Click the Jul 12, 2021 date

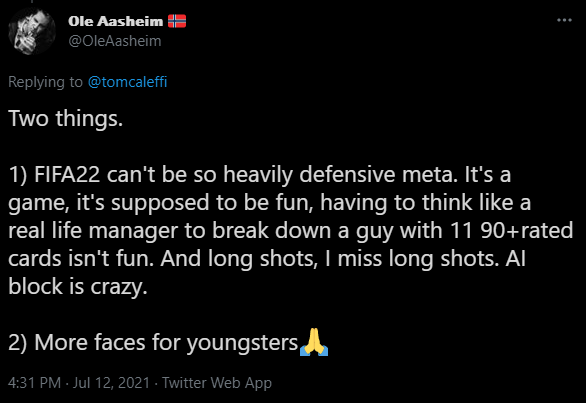111,383
